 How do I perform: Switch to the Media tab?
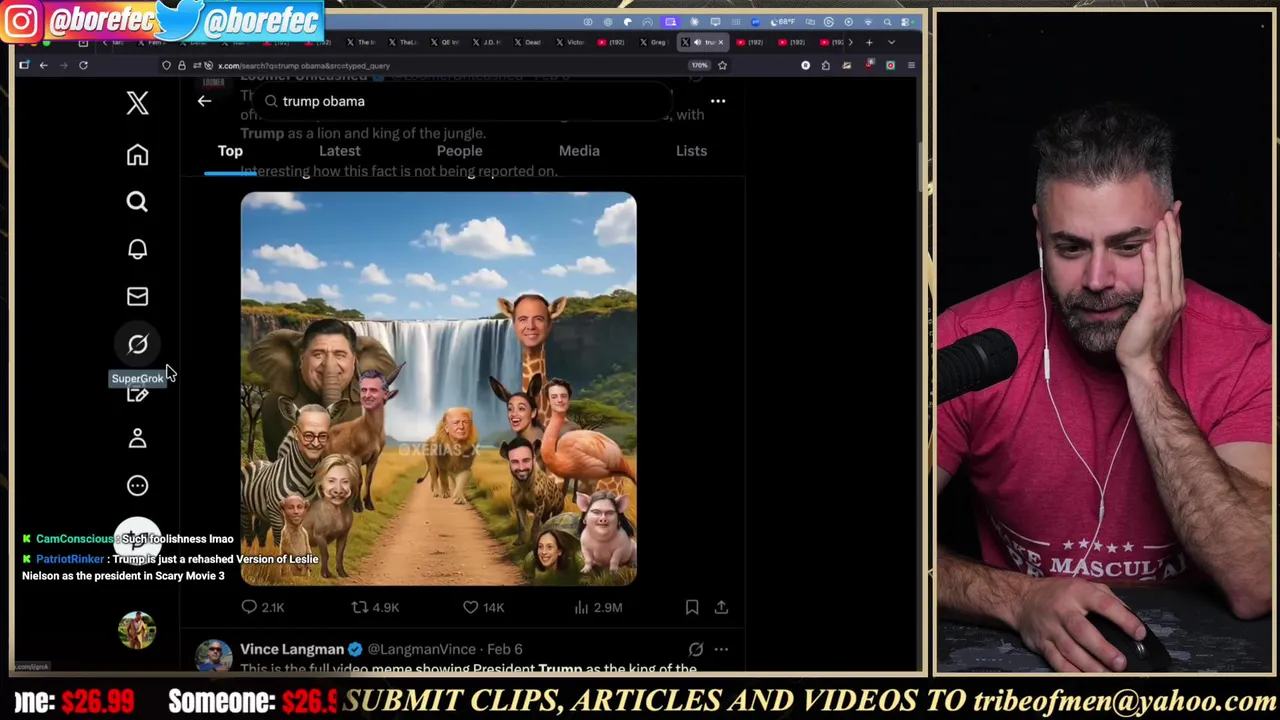coord(579,151)
